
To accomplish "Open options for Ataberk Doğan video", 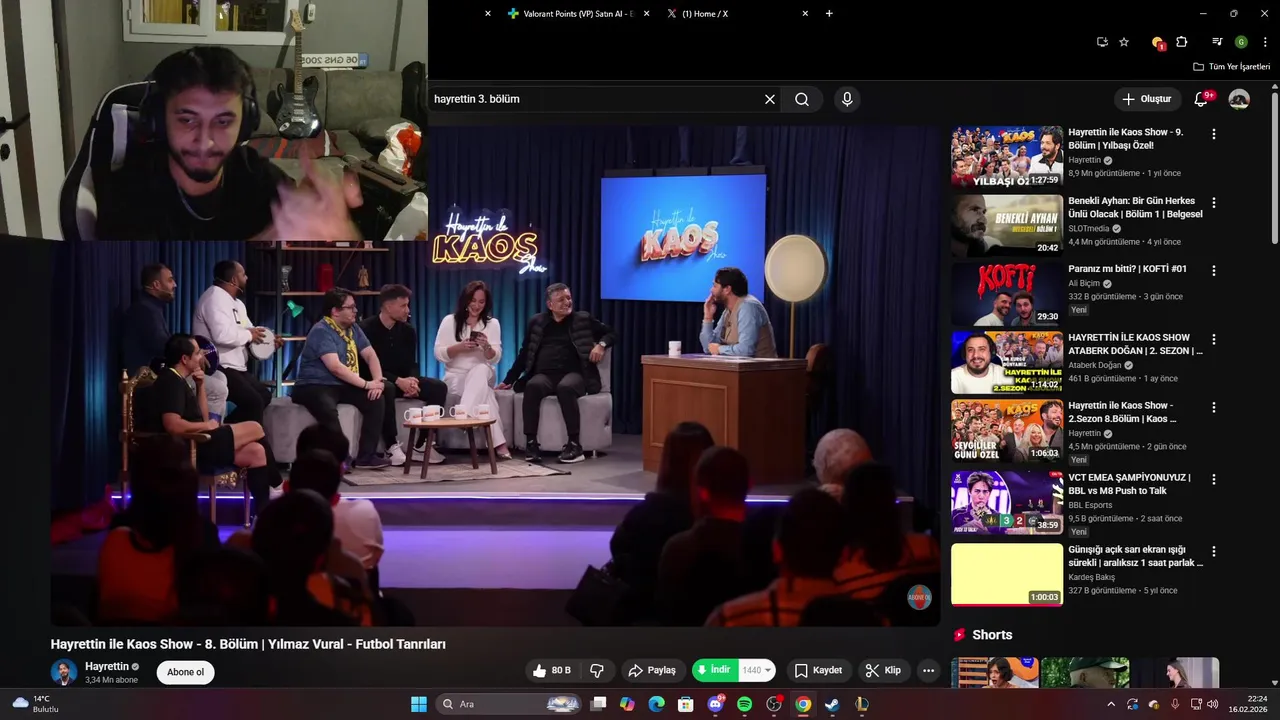I will [x=1214, y=340].
